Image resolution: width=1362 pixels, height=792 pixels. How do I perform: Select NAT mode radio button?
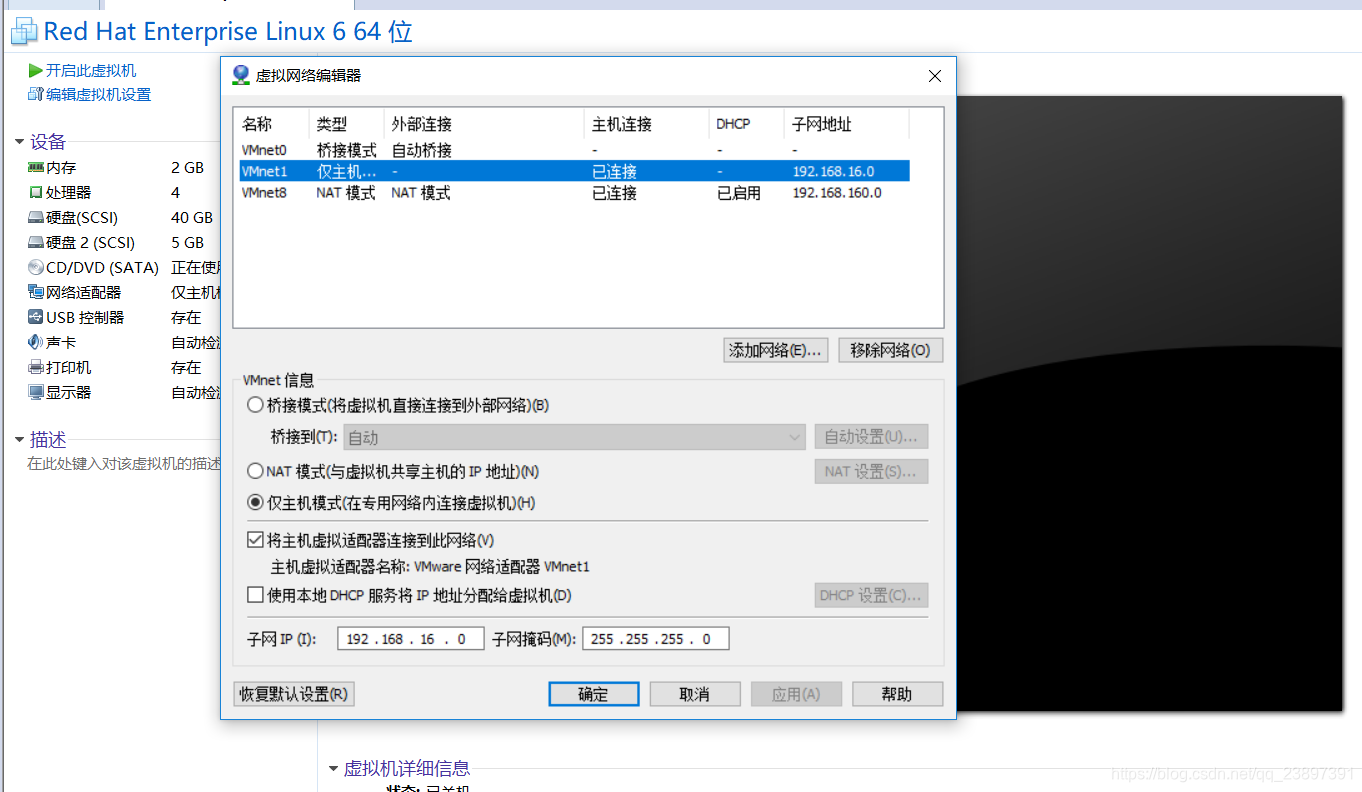tap(255, 471)
